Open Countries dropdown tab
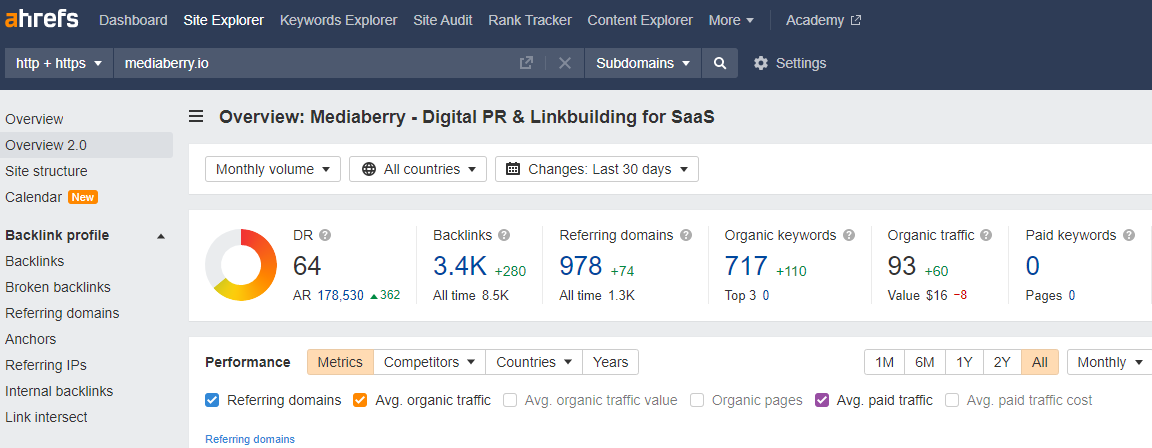Screen dimensions: 1152x448 click(534, 362)
